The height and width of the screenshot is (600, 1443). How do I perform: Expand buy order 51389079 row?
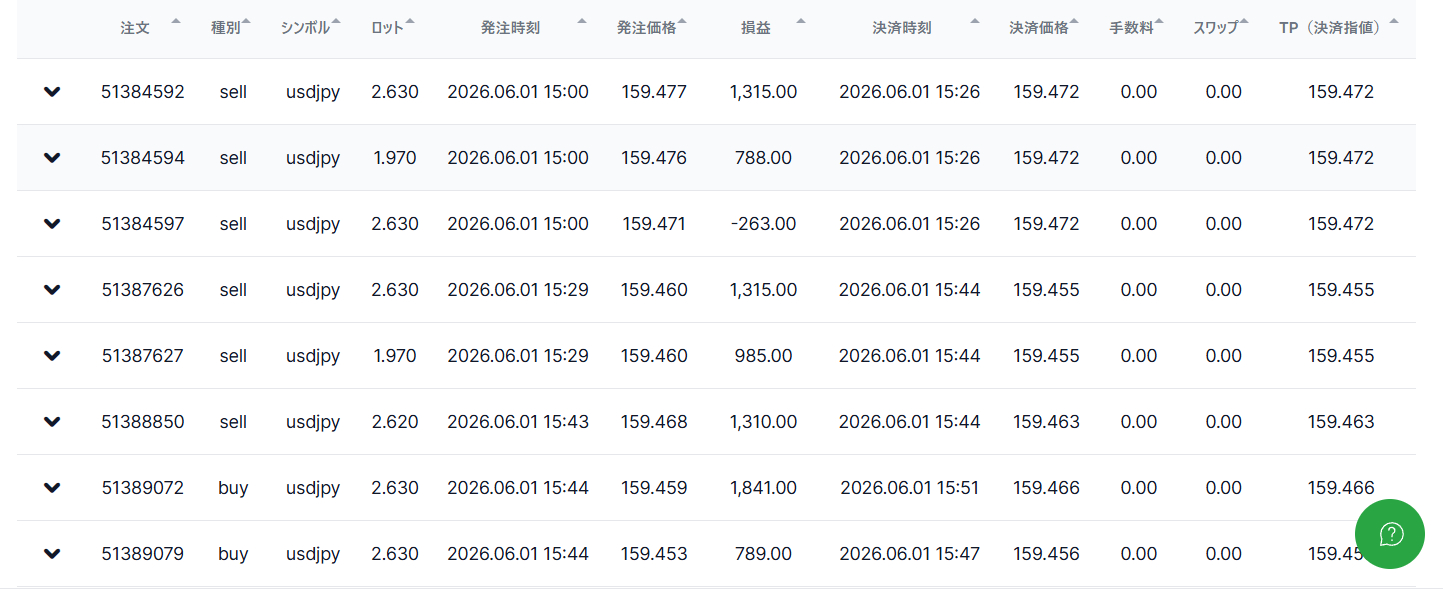coord(52,554)
